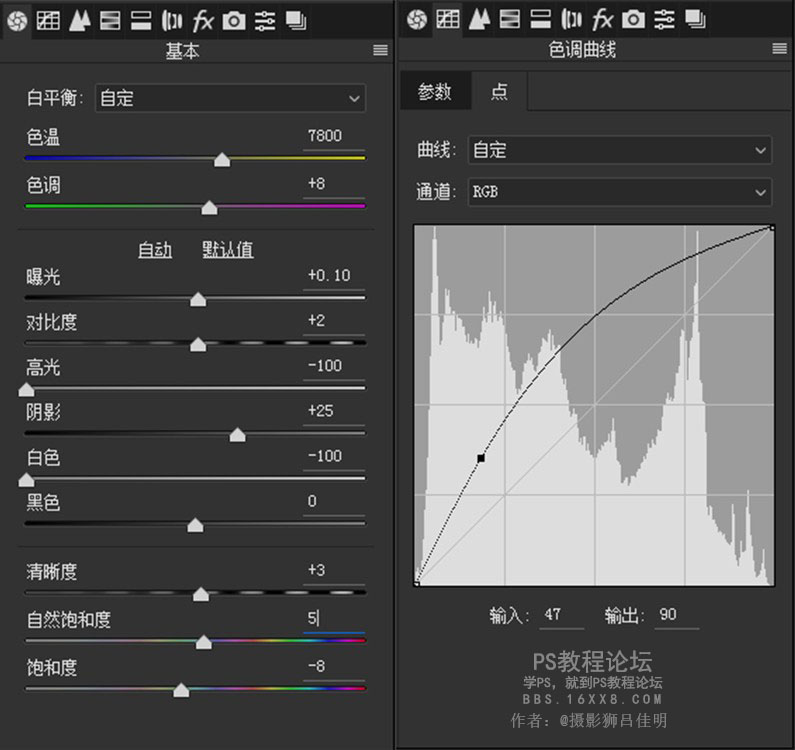Open Snapshots icon in right panel
This screenshot has width=795, height=750.
click(695, 20)
